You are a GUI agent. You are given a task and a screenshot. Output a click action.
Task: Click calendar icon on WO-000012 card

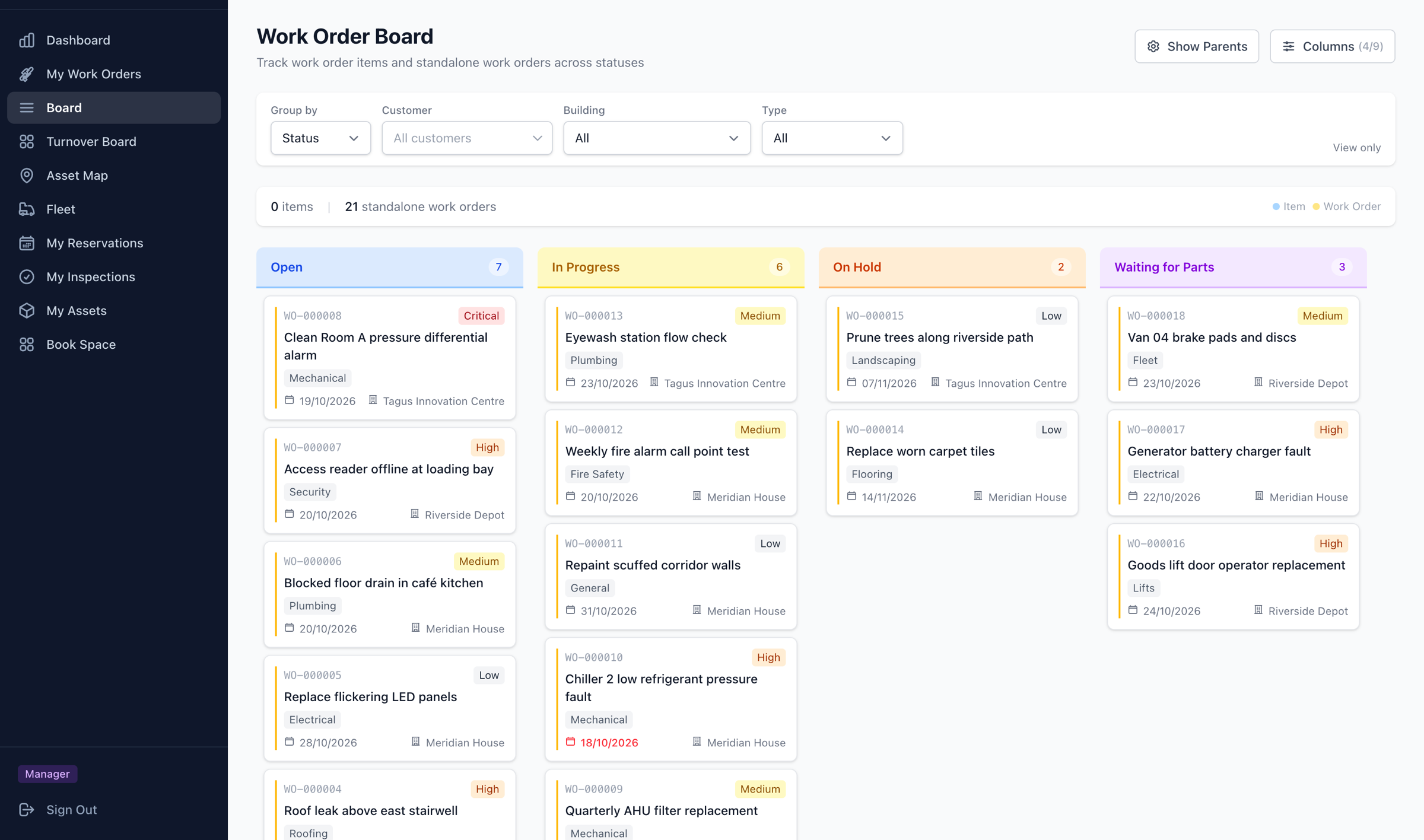click(x=571, y=496)
